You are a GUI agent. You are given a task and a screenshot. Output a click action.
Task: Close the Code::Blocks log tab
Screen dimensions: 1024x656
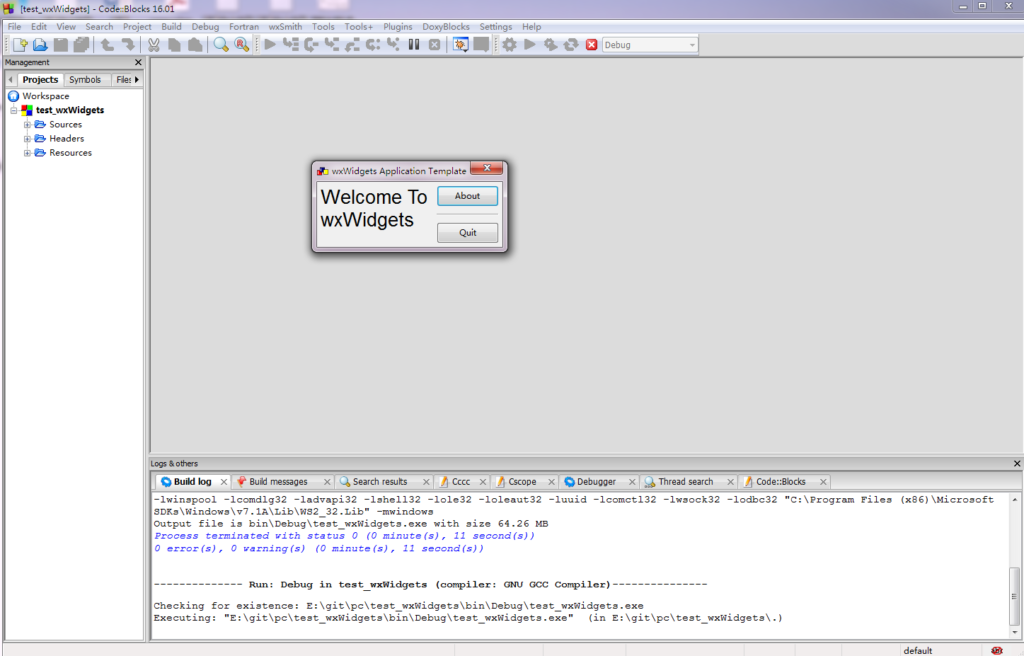[823, 482]
